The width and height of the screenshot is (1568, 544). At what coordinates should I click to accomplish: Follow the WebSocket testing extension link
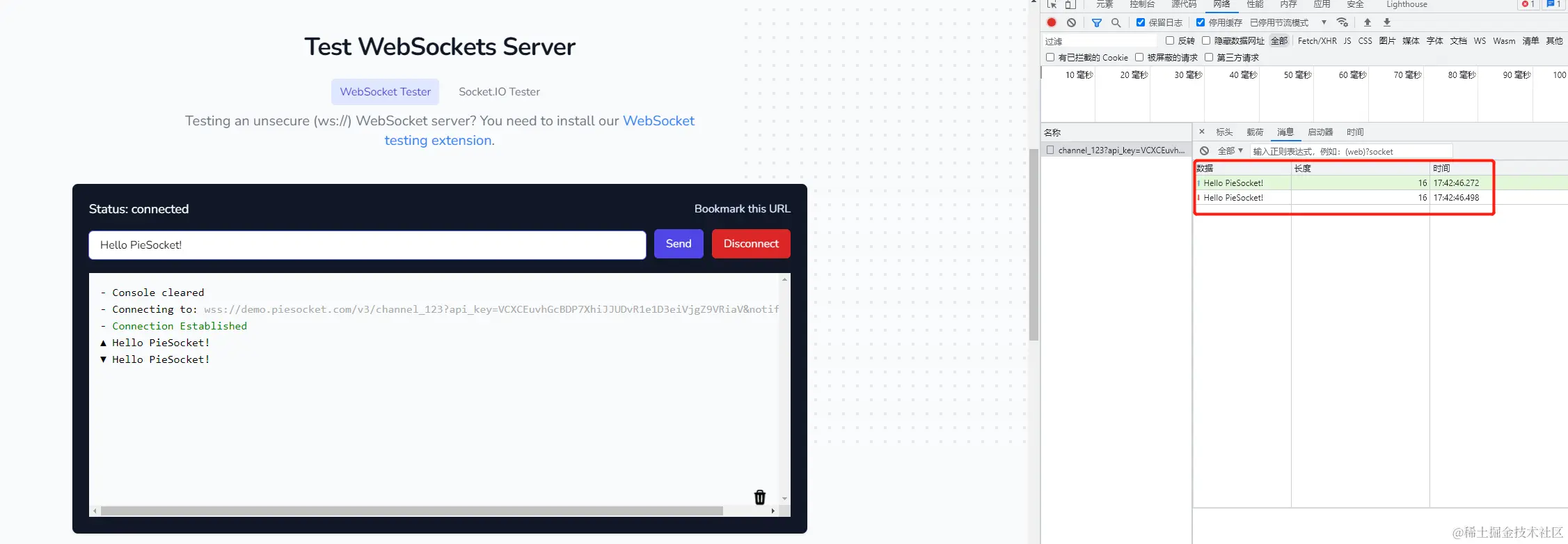539,130
